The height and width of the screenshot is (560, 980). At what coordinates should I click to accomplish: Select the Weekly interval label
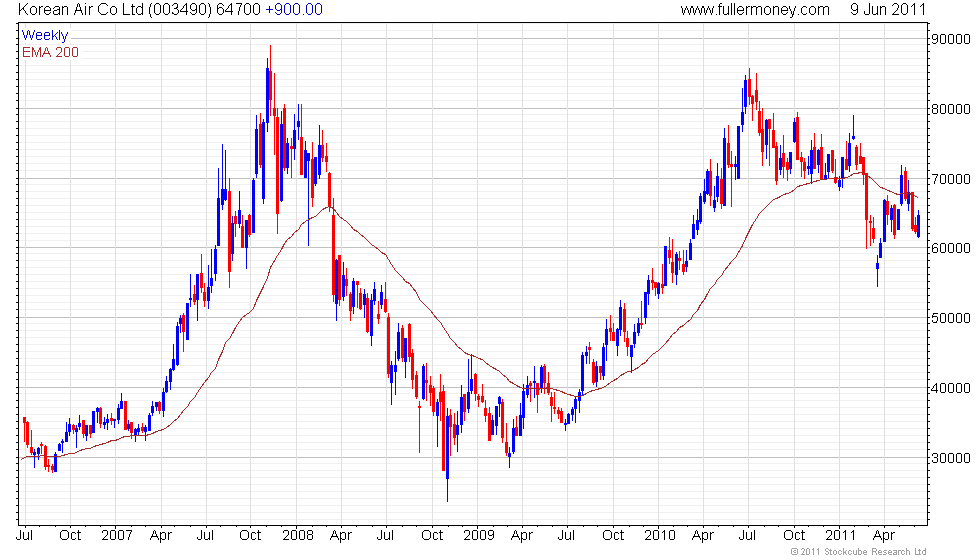(44, 35)
